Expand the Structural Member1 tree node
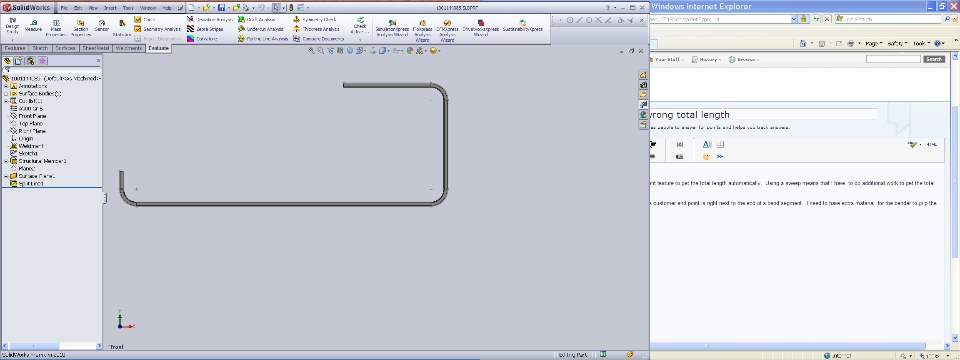The image size is (960, 360). (x=6, y=161)
